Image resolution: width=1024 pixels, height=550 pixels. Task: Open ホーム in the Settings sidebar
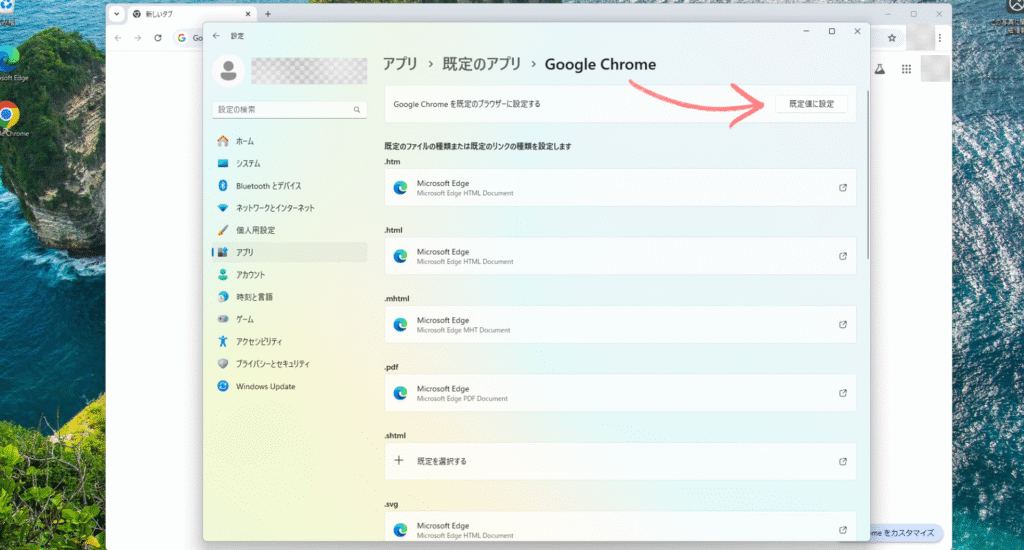[x=289, y=141]
